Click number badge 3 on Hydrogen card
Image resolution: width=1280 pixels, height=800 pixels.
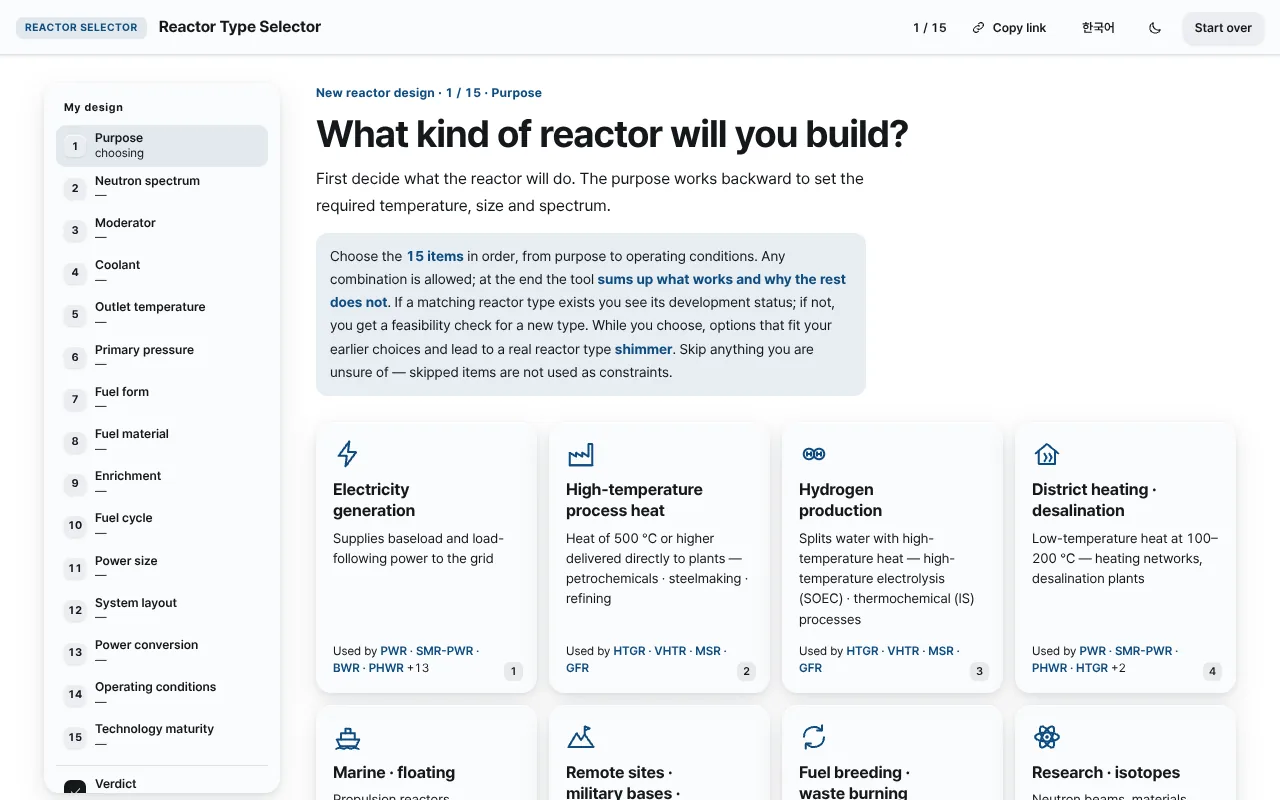click(x=979, y=671)
